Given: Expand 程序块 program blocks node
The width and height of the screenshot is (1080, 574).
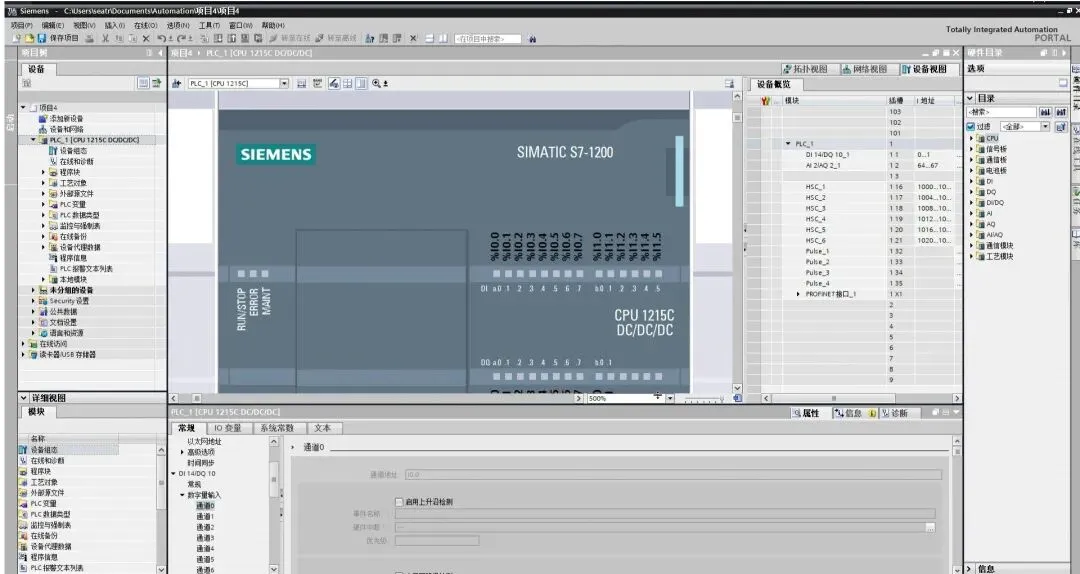Looking at the screenshot, I should pyautogui.click(x=43, y=172).
